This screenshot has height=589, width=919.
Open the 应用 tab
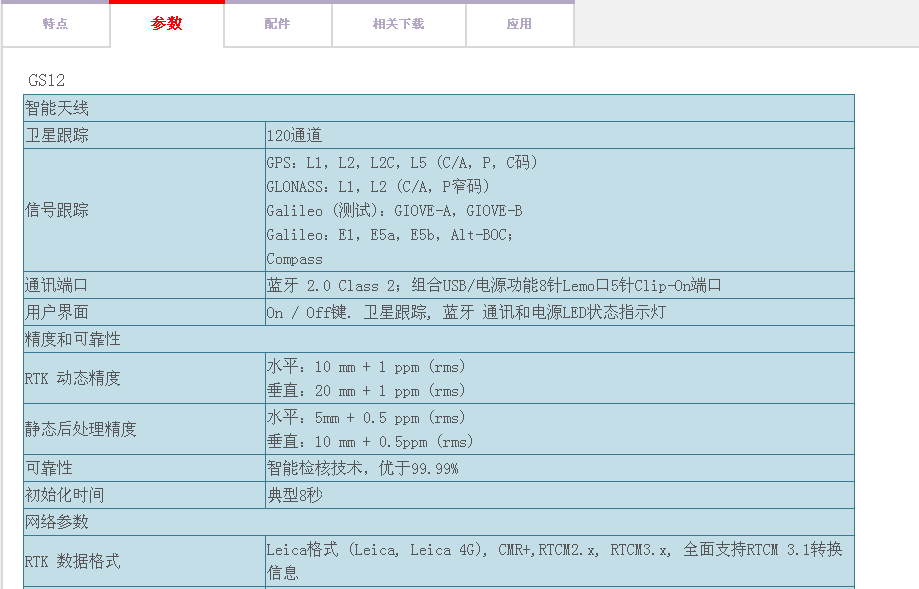click(x=519, y=24)
